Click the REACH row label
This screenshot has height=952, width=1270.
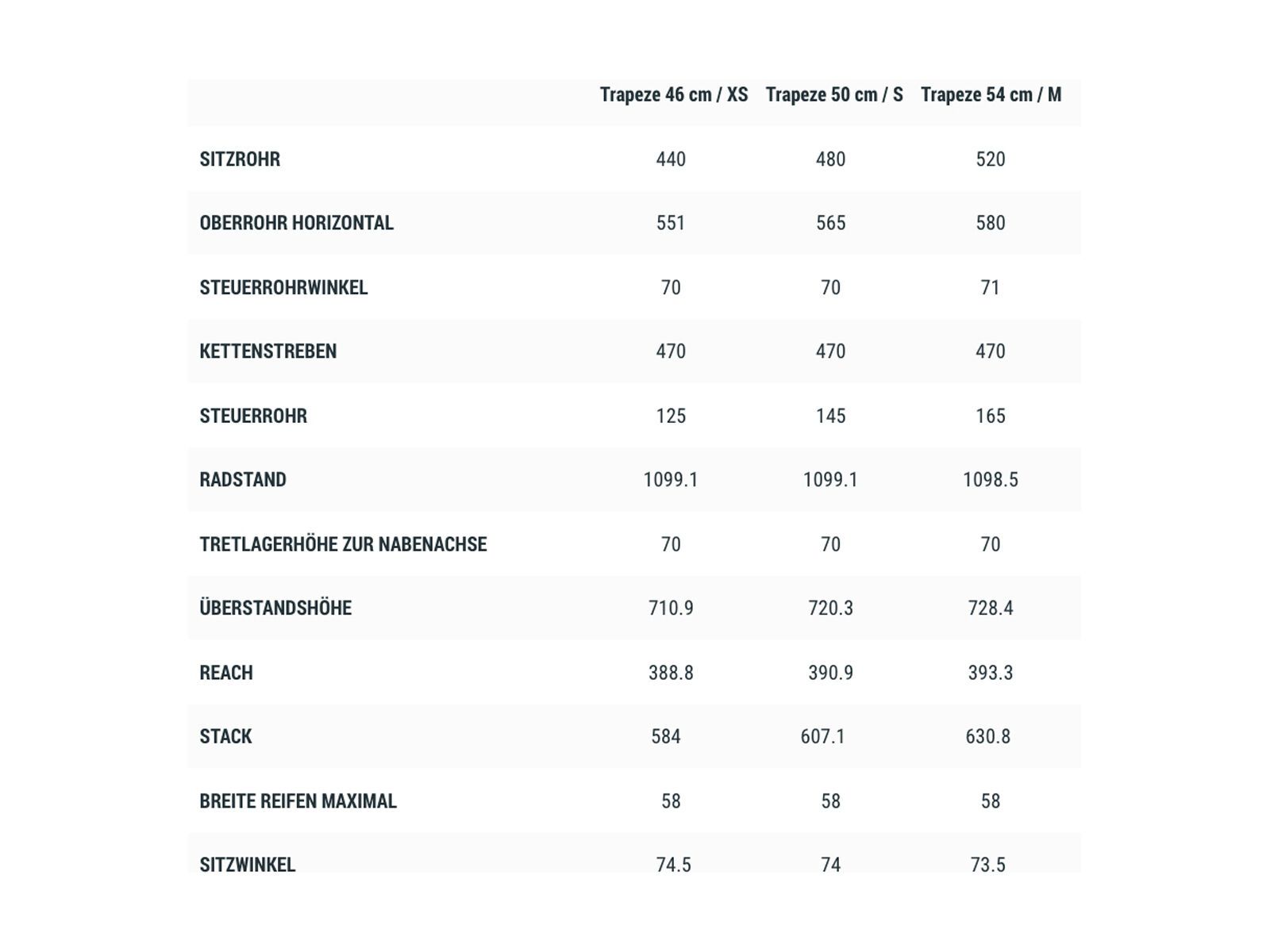click(x=226, y=673)
